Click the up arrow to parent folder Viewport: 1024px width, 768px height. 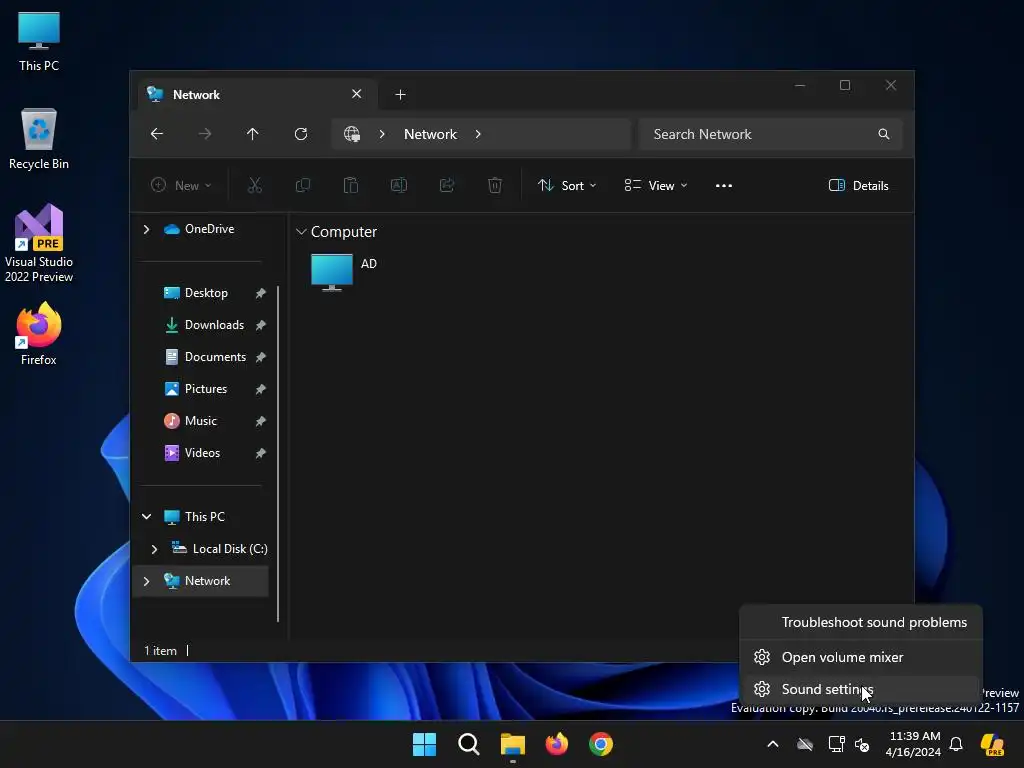click(x=253, y=134)
